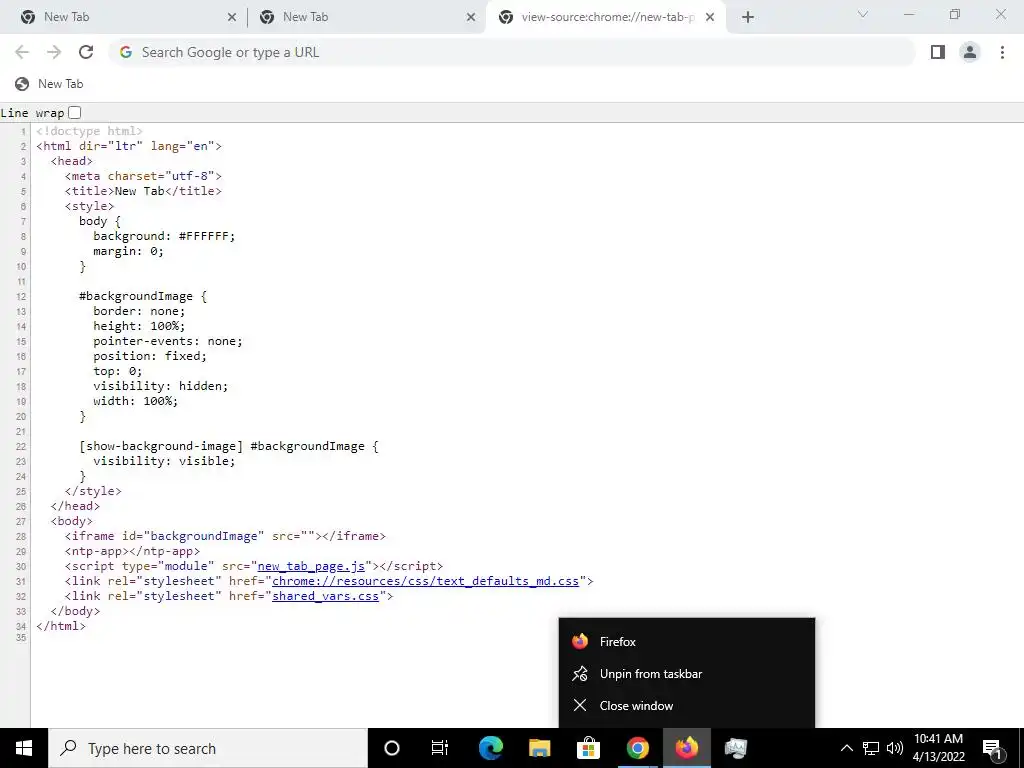The width and height of the screenshot is (1024, 768).
Task: Click the doctype html line
Action: tap(89, 131)
